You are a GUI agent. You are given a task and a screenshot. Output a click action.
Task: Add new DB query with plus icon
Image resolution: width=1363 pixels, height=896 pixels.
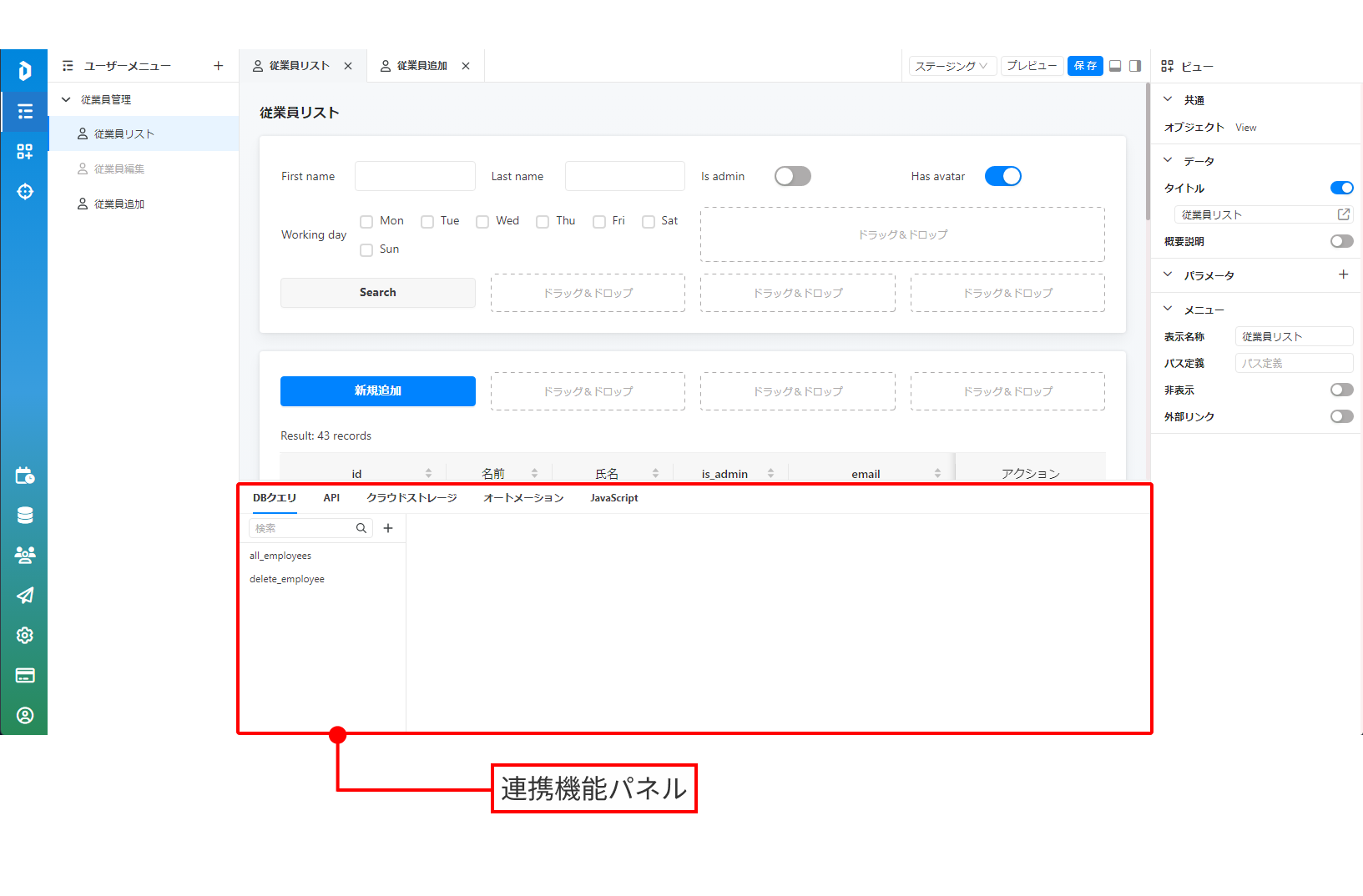(x=388, y=528)
